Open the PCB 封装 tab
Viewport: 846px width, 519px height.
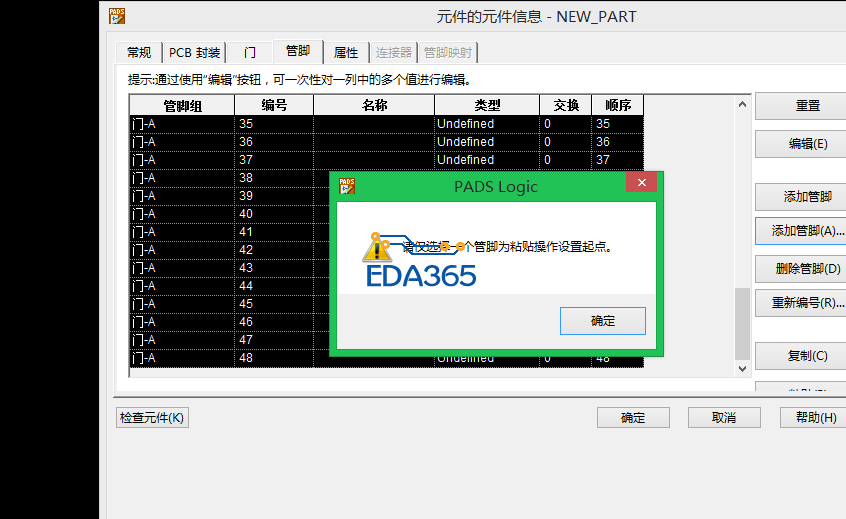tap(194, 52)
